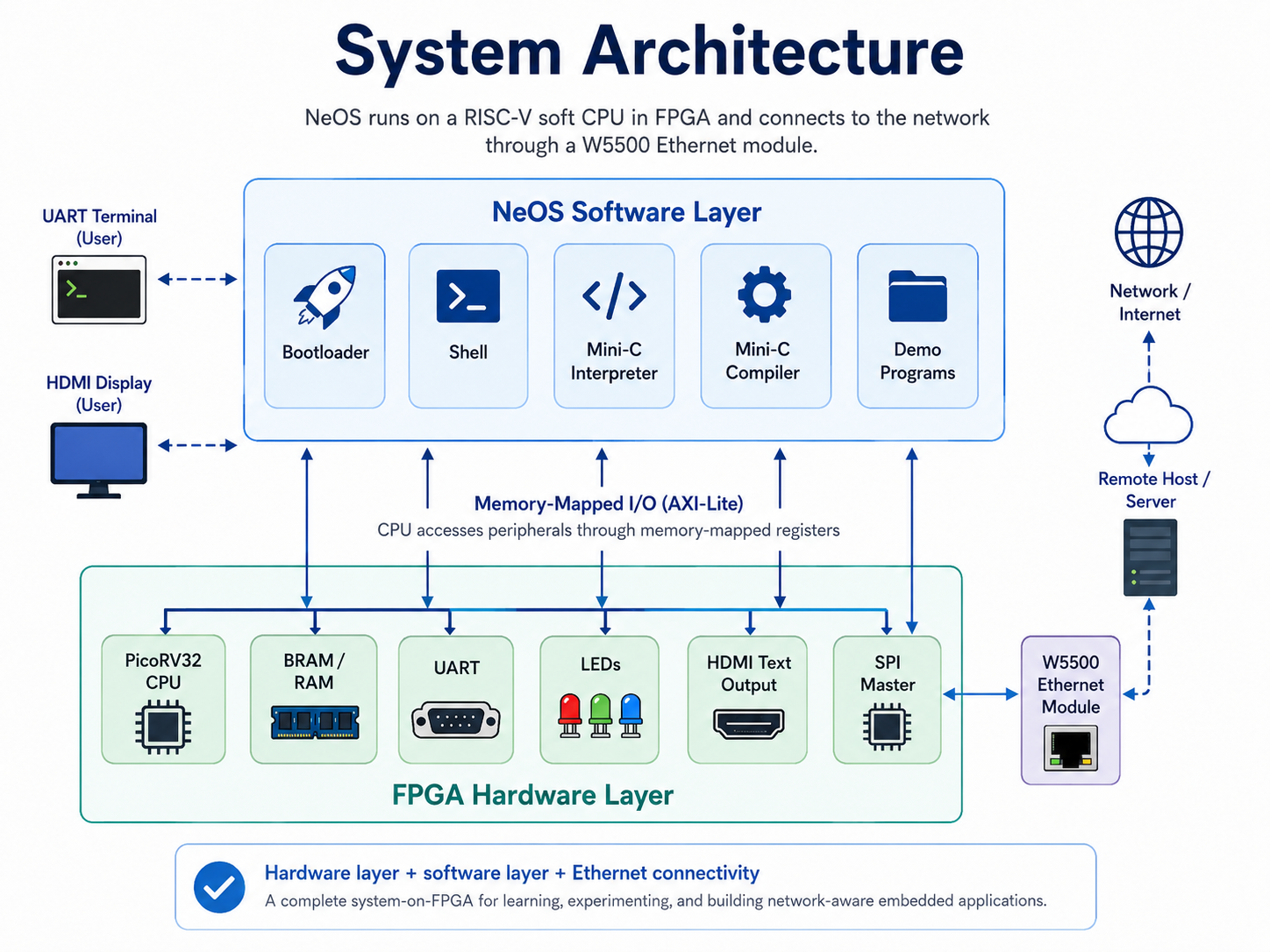Click the FPGA Hardware Layer heading
Viewport: 1270px width, 952px height.
pos(532,794)
